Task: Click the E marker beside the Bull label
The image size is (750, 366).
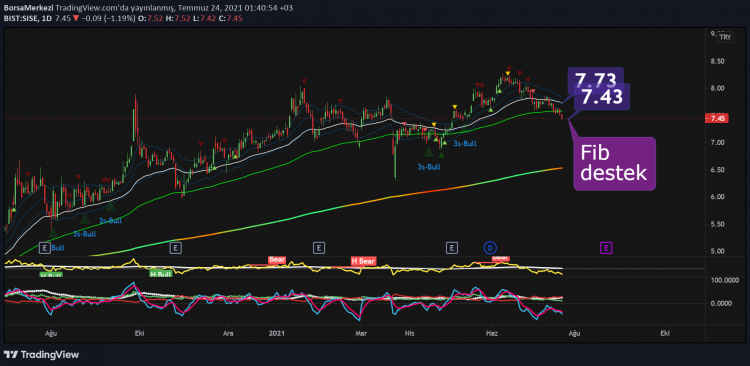Action: (x=45, y=248)
